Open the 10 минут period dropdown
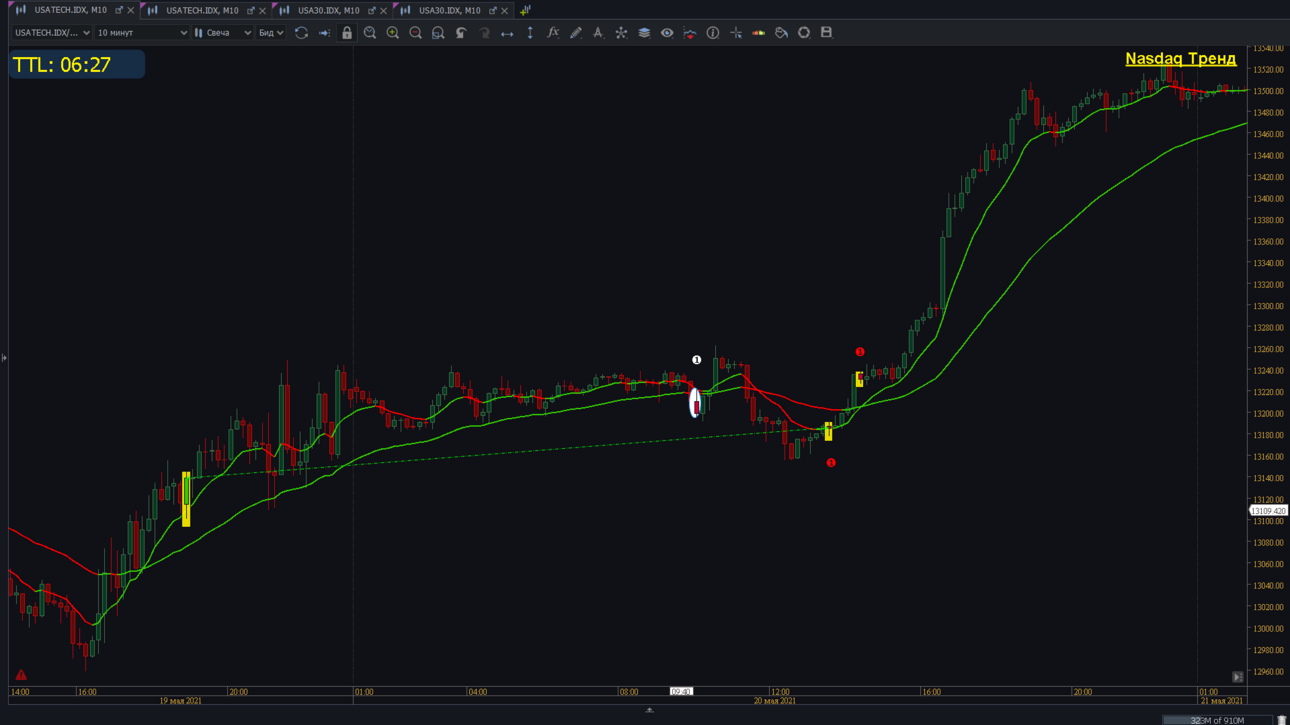The height and width of the screenshot is (725, 1290). pyautogui.click(x=142, y=33)
